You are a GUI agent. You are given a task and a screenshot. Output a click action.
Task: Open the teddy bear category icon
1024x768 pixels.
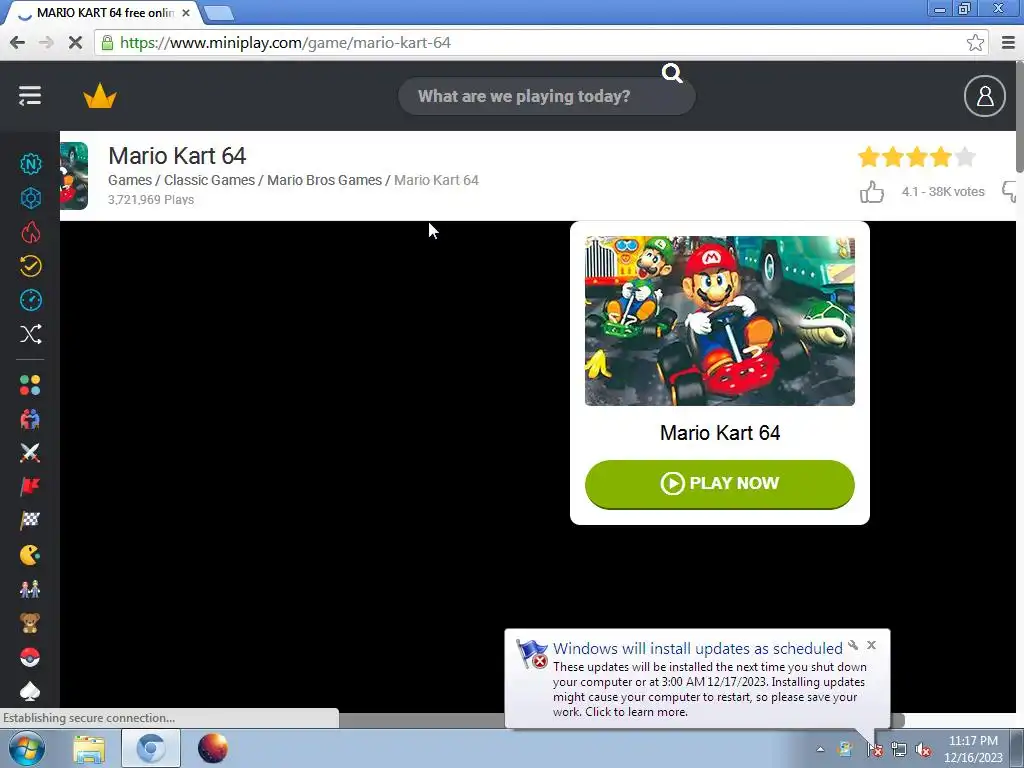pyautogui.click(x=30, y=623)
